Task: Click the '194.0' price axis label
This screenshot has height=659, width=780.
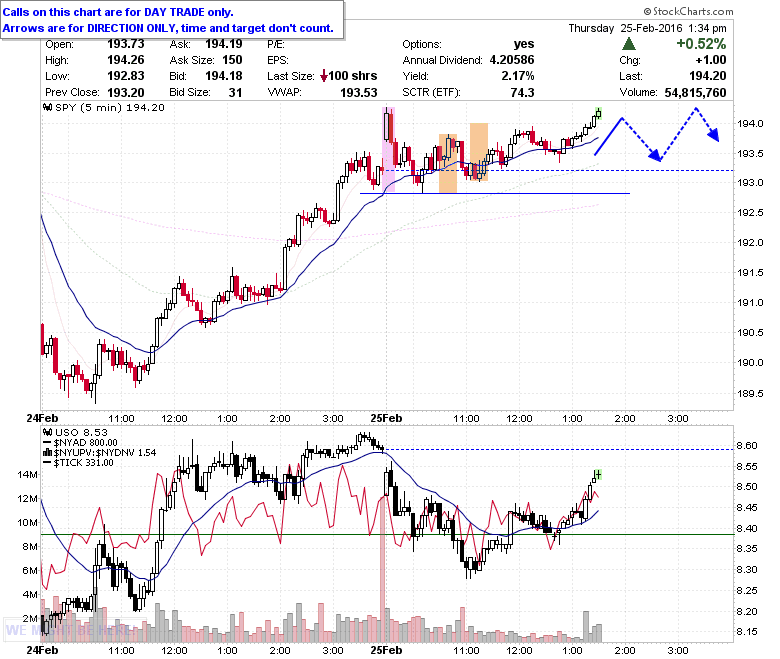Action: pyautogui.click(x=750, y=123)
